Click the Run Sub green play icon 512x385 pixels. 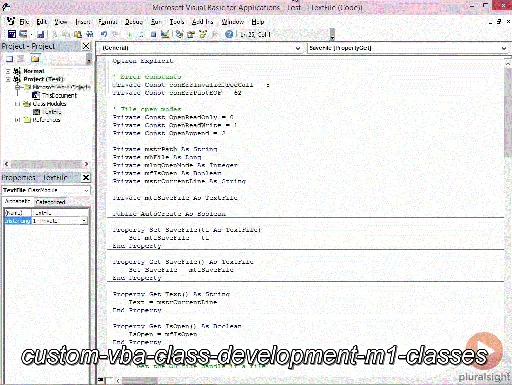(x=130, y=34)
